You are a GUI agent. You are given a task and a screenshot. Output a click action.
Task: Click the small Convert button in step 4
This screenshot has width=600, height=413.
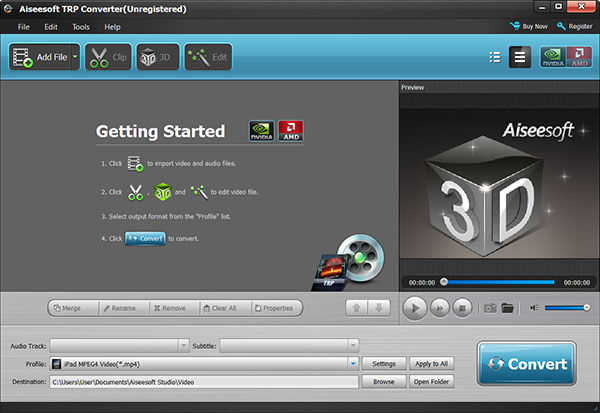(x=145, y=238)
